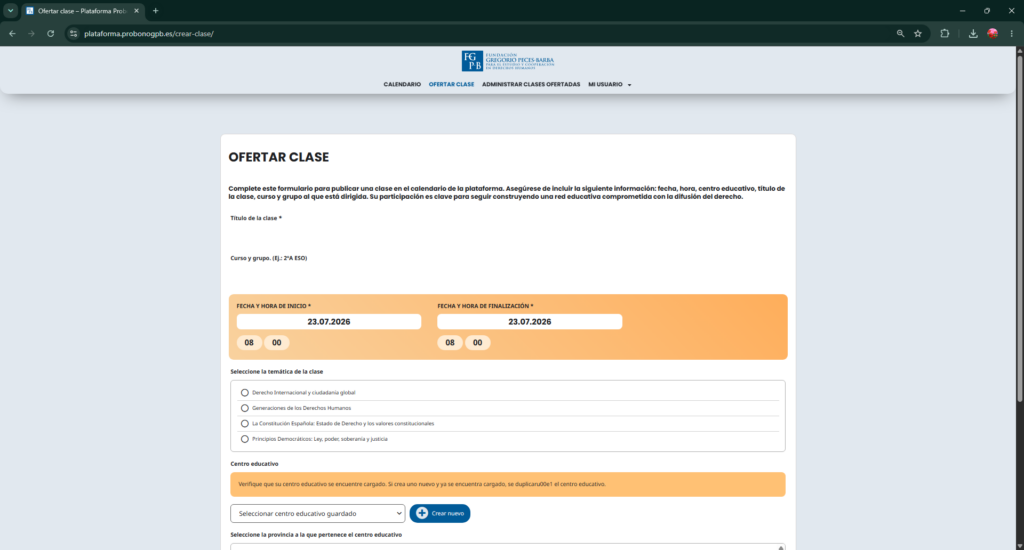Viewport: 1024px width, 550px height.
Task: Open Seleccionar centro educativo guardado dropdown
Action: 317,513
